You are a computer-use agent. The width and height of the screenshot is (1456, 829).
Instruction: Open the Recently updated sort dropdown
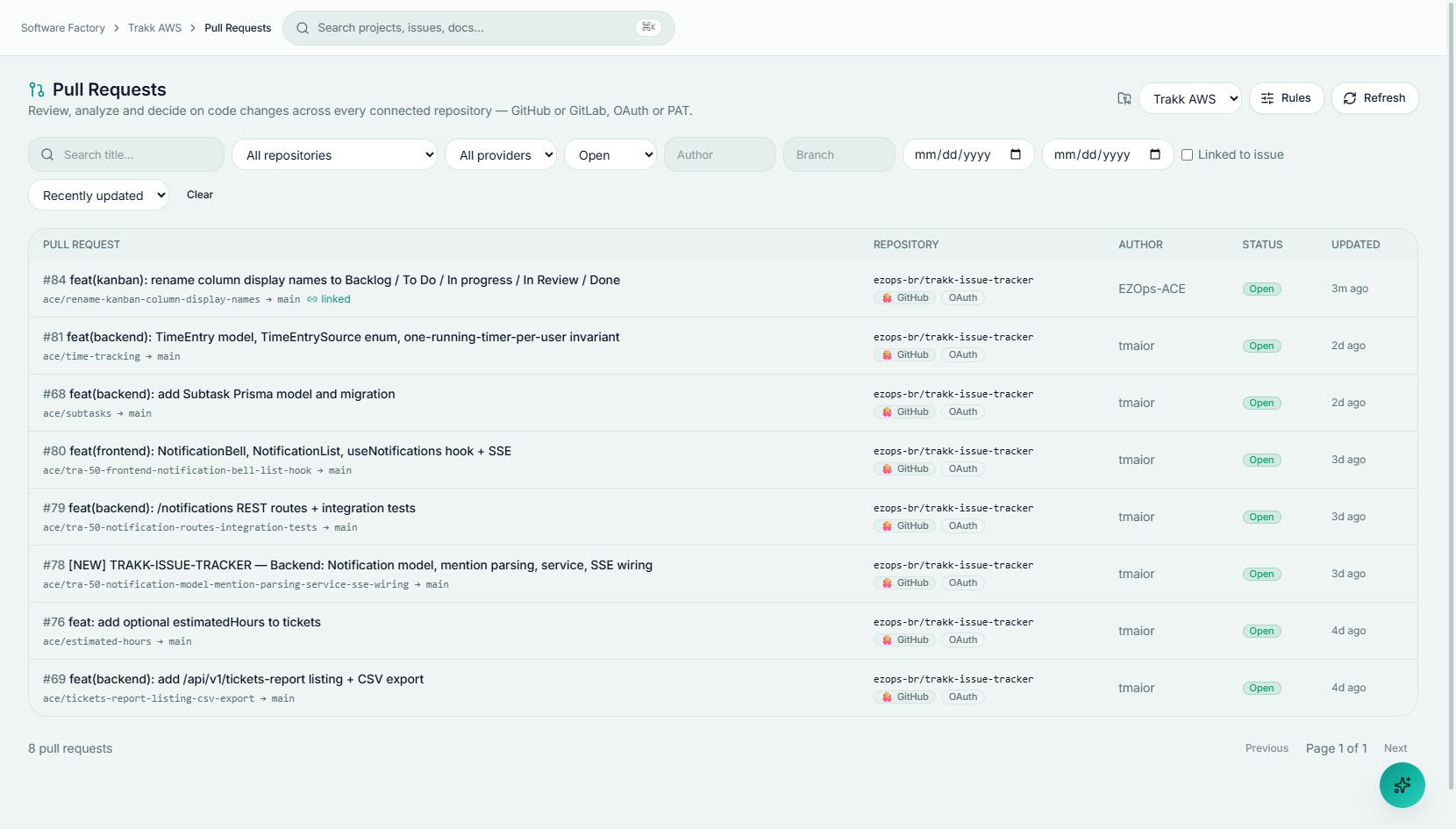click(99, 195)
